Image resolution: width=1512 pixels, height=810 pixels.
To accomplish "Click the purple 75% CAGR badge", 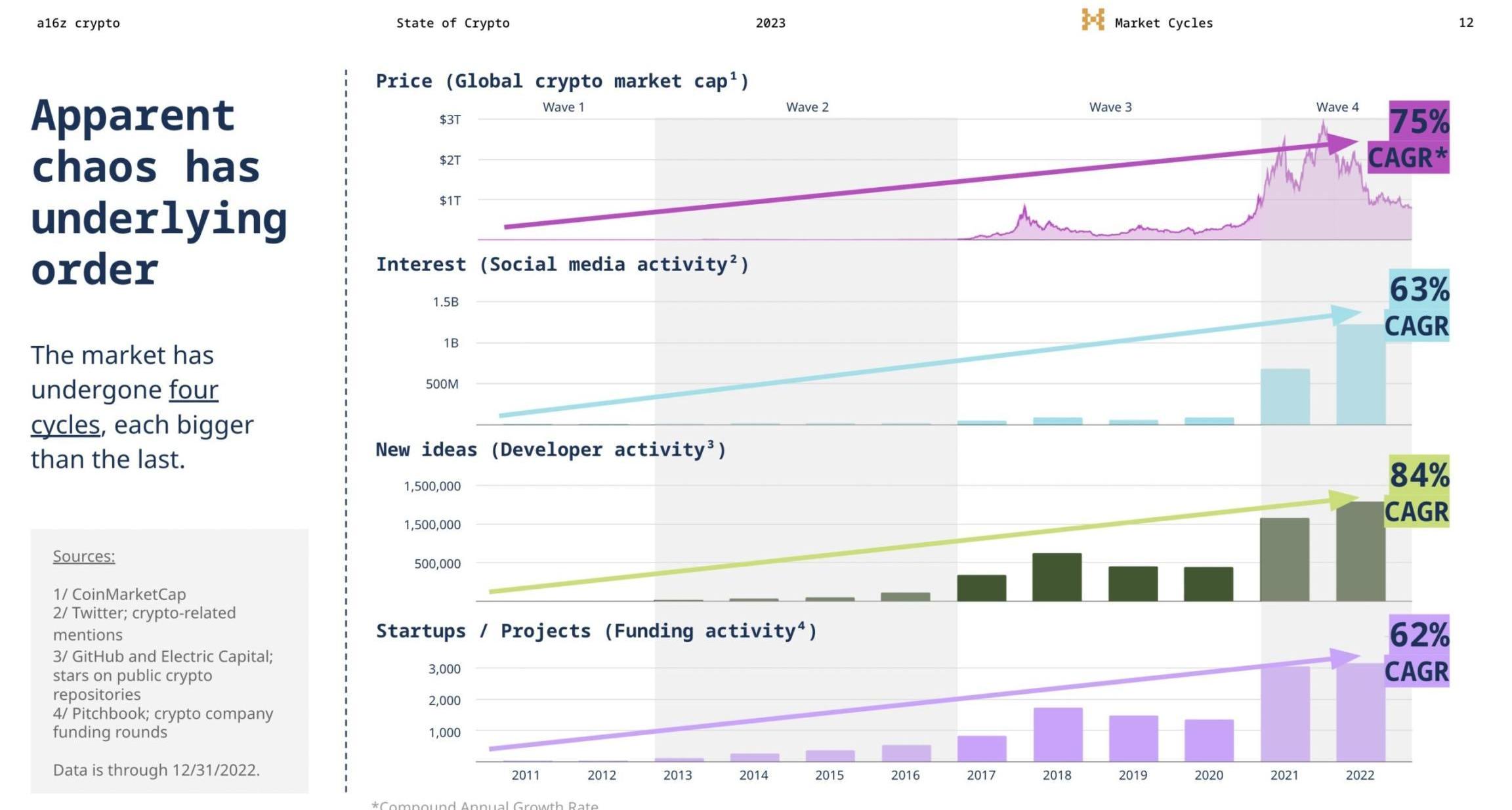I will tap(1417, 137).
